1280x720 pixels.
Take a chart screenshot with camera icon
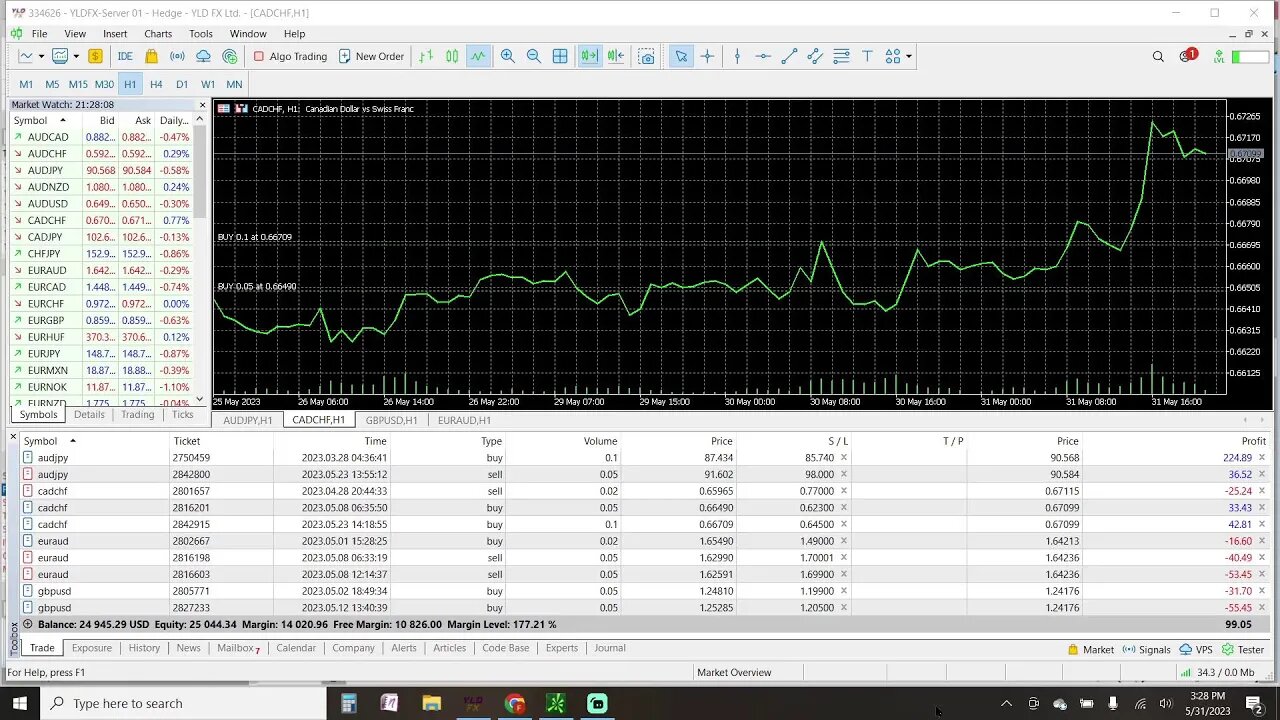coord(647,56)
